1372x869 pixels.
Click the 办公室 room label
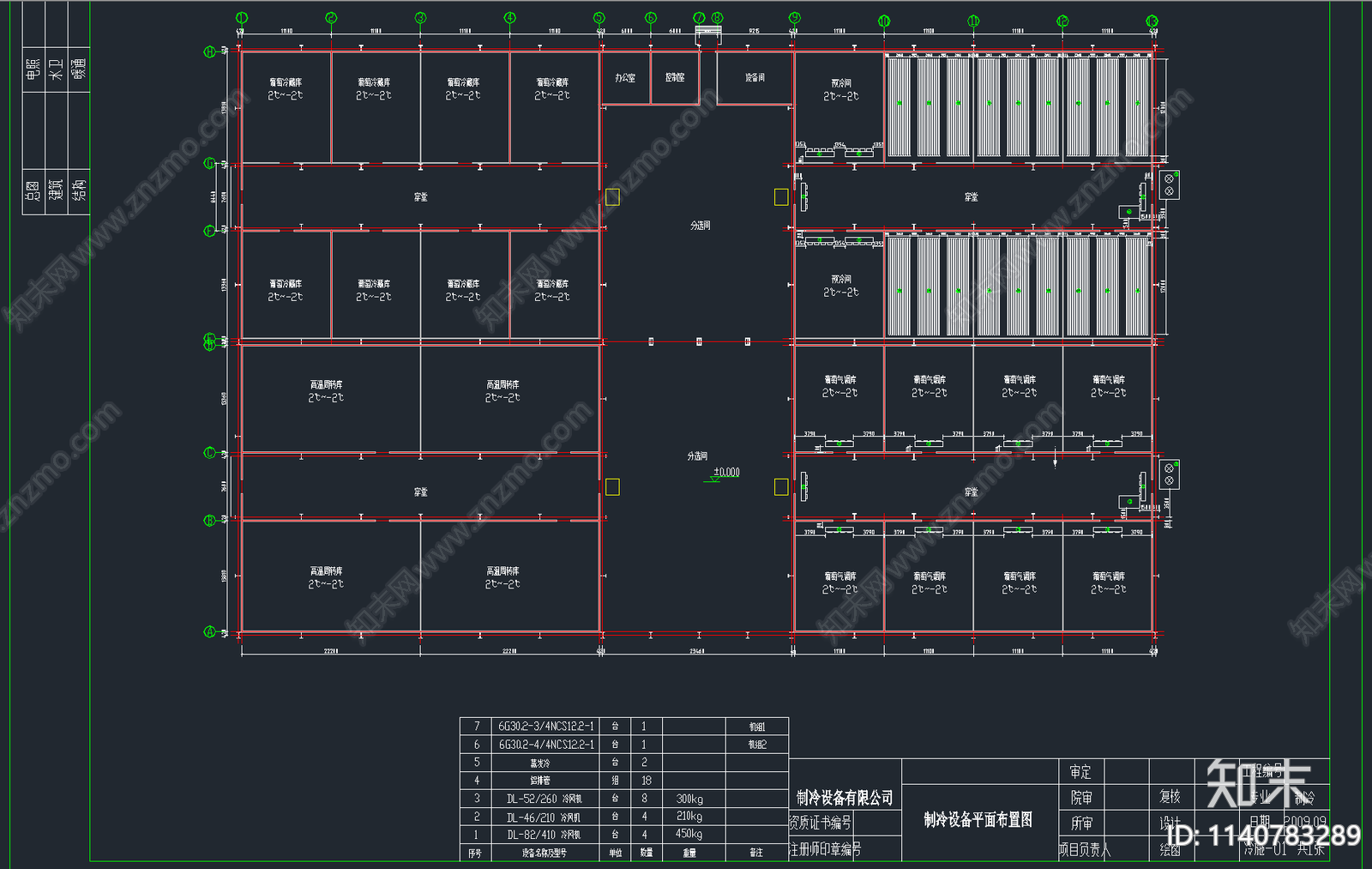[x=625, y=77]
